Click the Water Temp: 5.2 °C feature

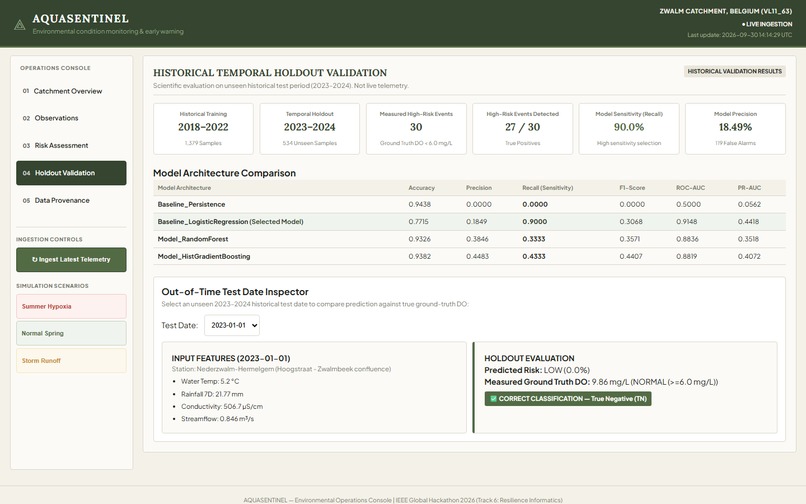[x=210, y=382]
